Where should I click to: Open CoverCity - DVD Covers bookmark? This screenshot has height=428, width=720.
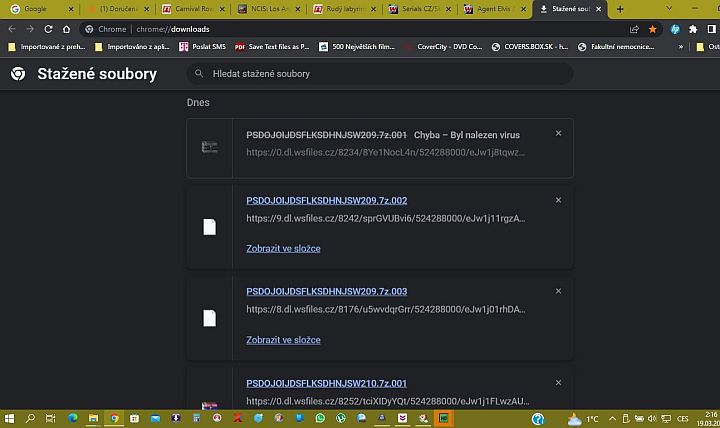(x=443, y=47)
